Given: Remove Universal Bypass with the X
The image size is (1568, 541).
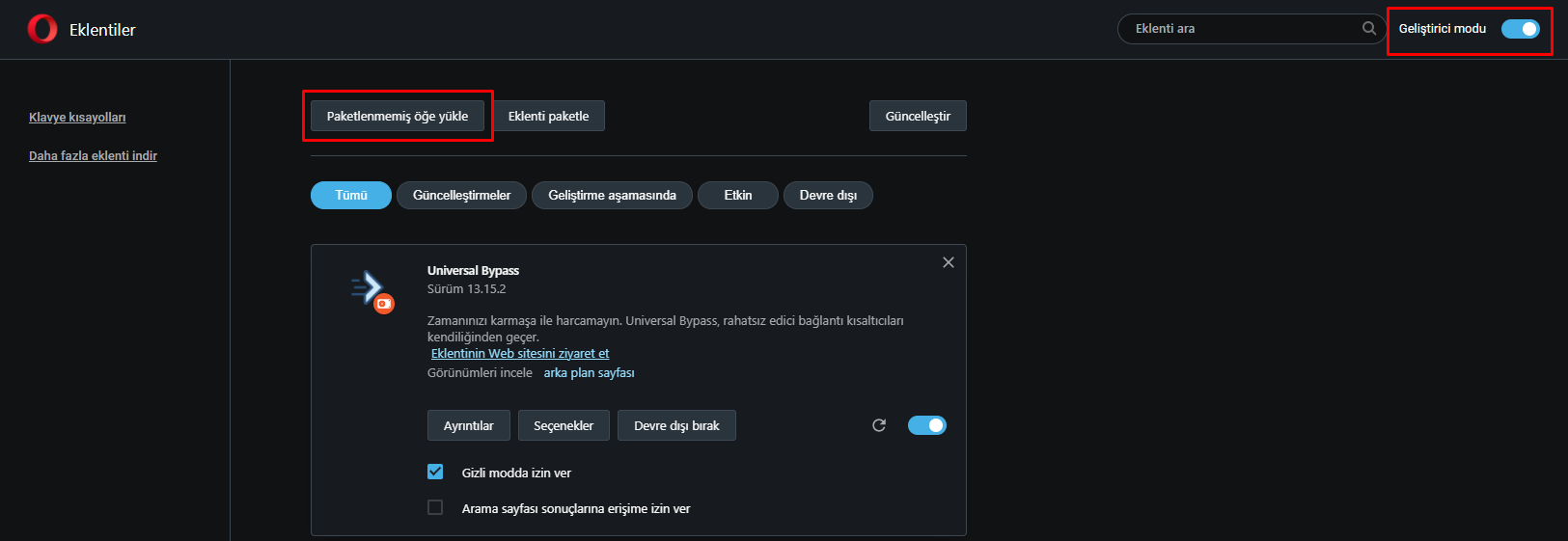Looking at the screenshot, I should [x=949, y=262].
